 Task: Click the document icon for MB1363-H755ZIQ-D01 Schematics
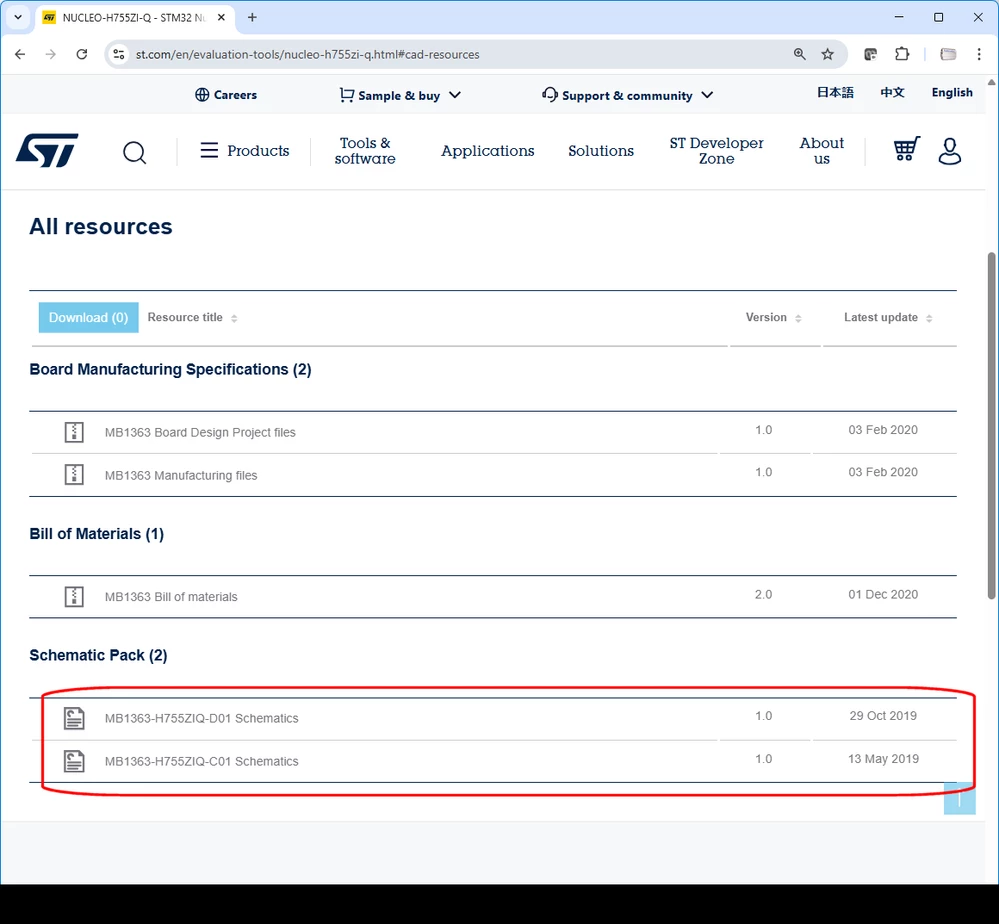pyautogui.click(x=74, y=718)
